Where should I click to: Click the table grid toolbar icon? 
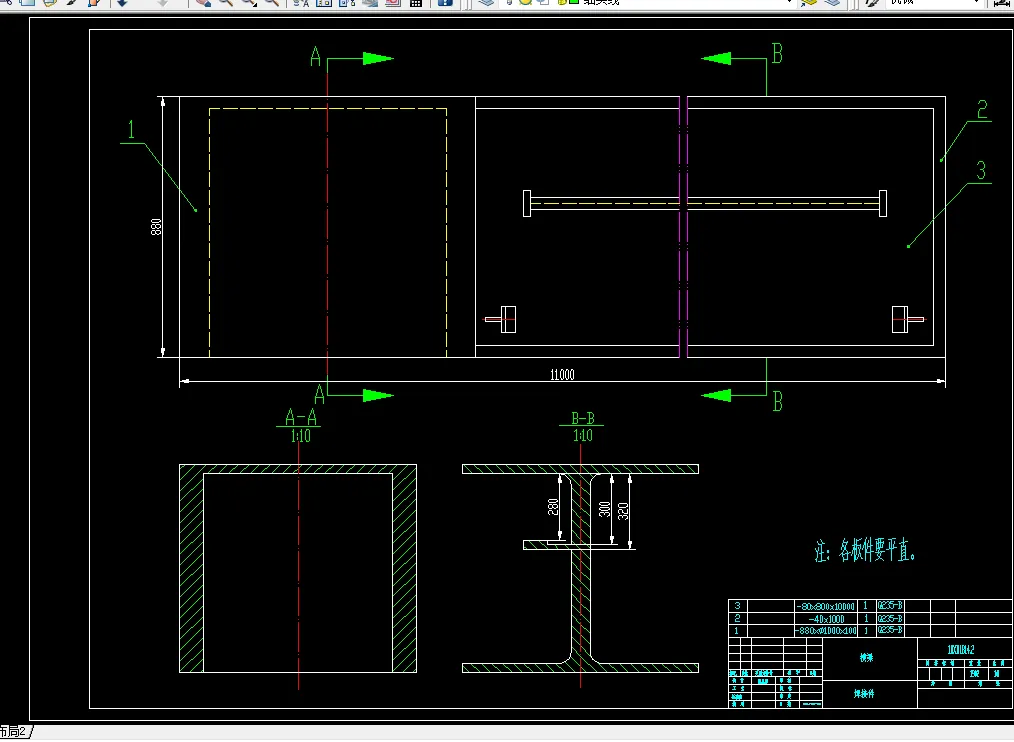click(x=416, y=3)
